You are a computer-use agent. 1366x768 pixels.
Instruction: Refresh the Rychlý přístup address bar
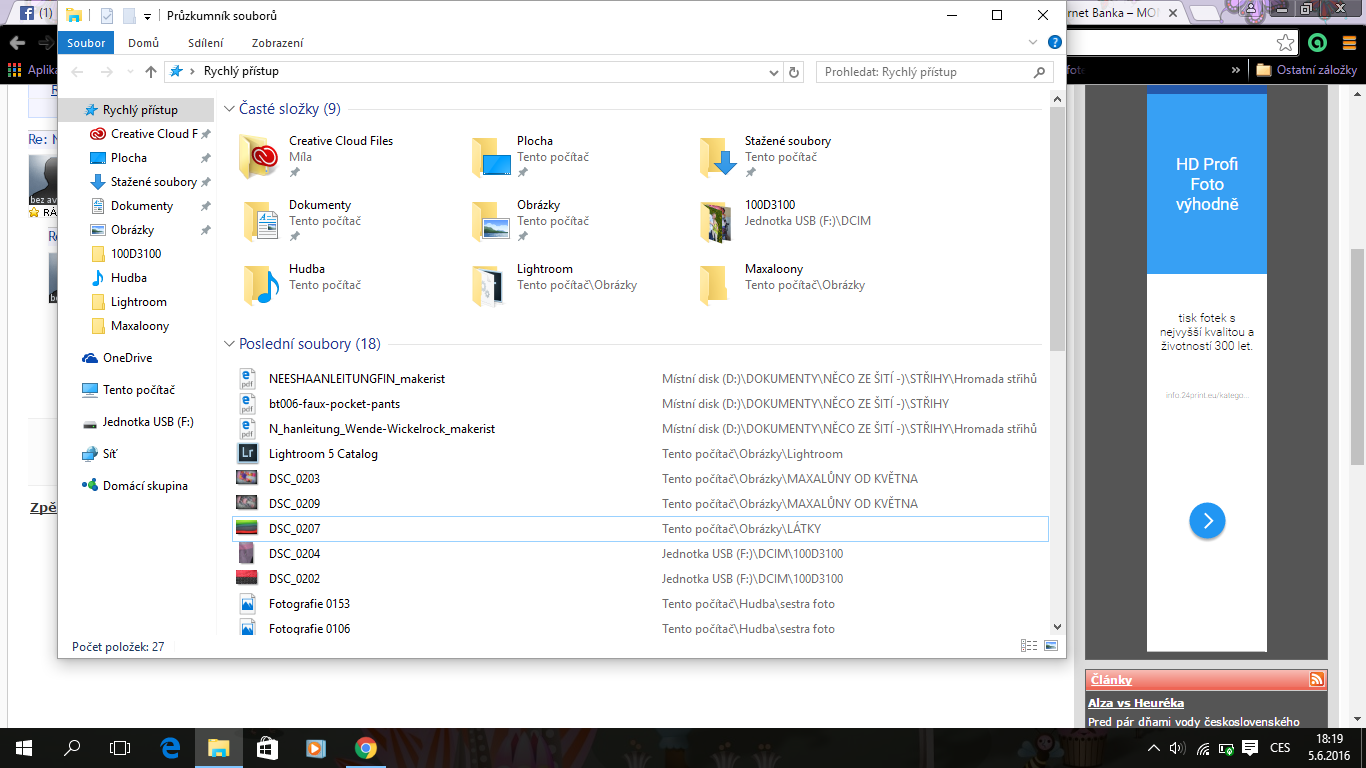tap(795, 72)
